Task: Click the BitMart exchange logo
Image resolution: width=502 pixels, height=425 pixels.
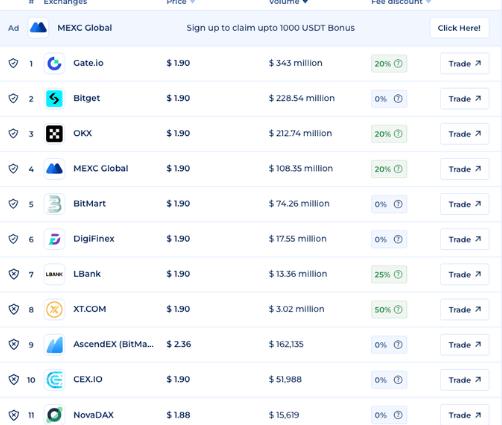Action: 54,204
